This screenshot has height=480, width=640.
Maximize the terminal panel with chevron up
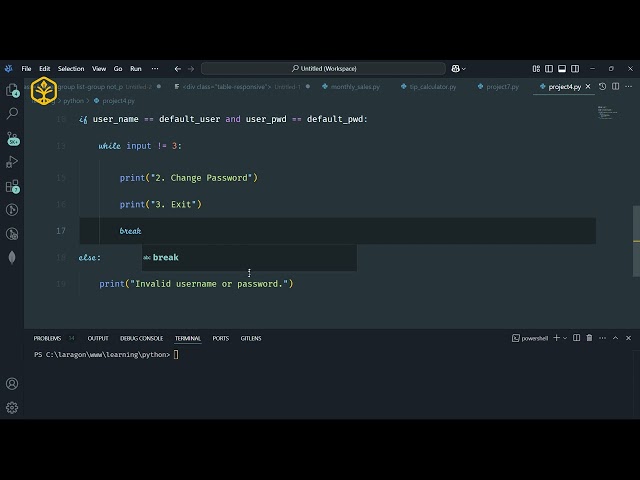(616, 338)
